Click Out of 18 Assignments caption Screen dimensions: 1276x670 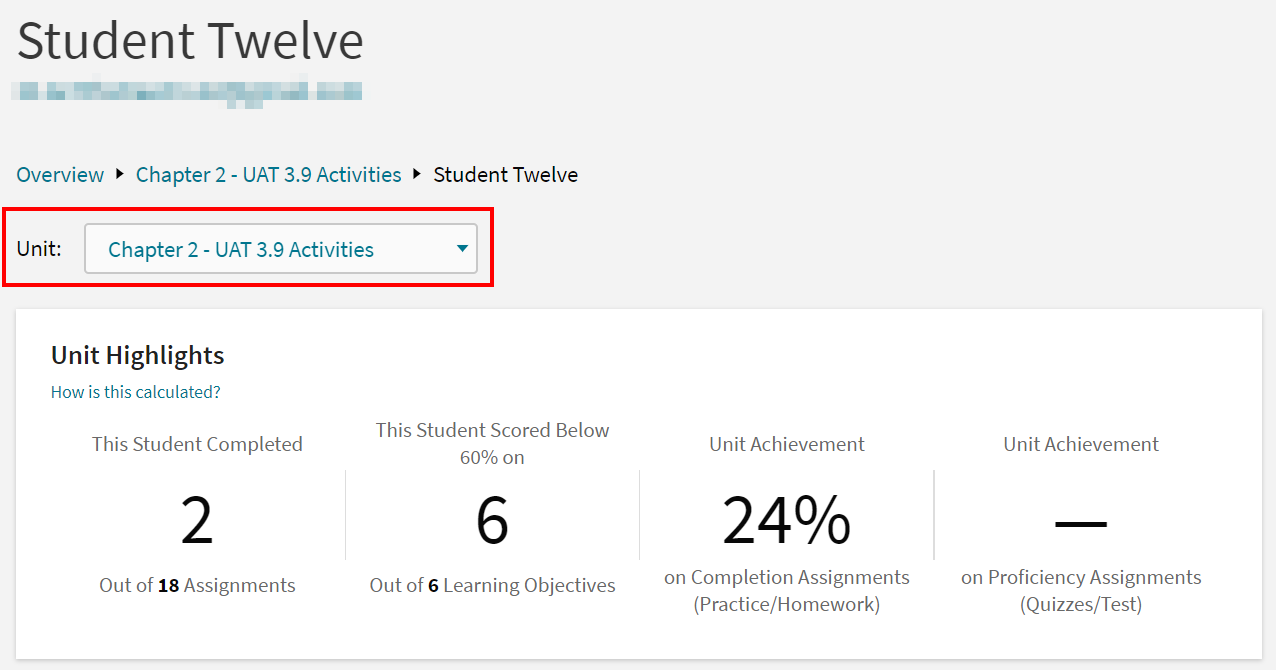coord(196,585)
